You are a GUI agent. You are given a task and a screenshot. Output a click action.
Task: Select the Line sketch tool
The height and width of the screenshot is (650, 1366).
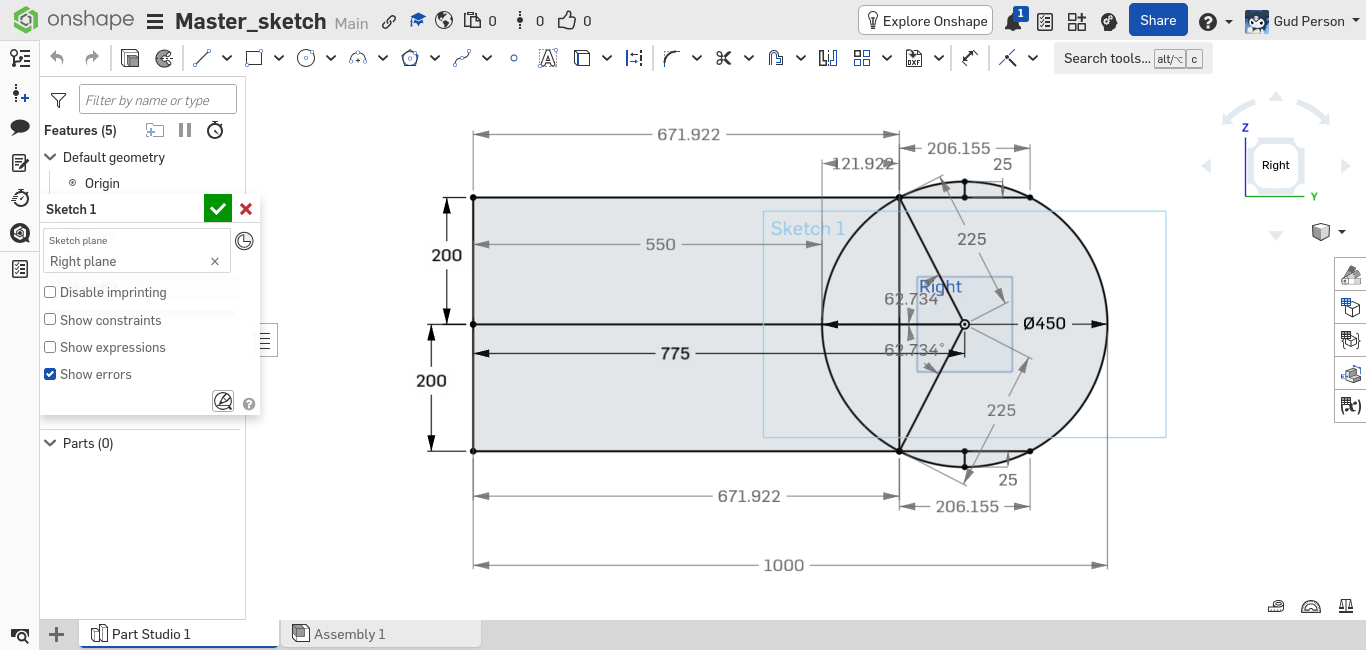pos(202,58)
